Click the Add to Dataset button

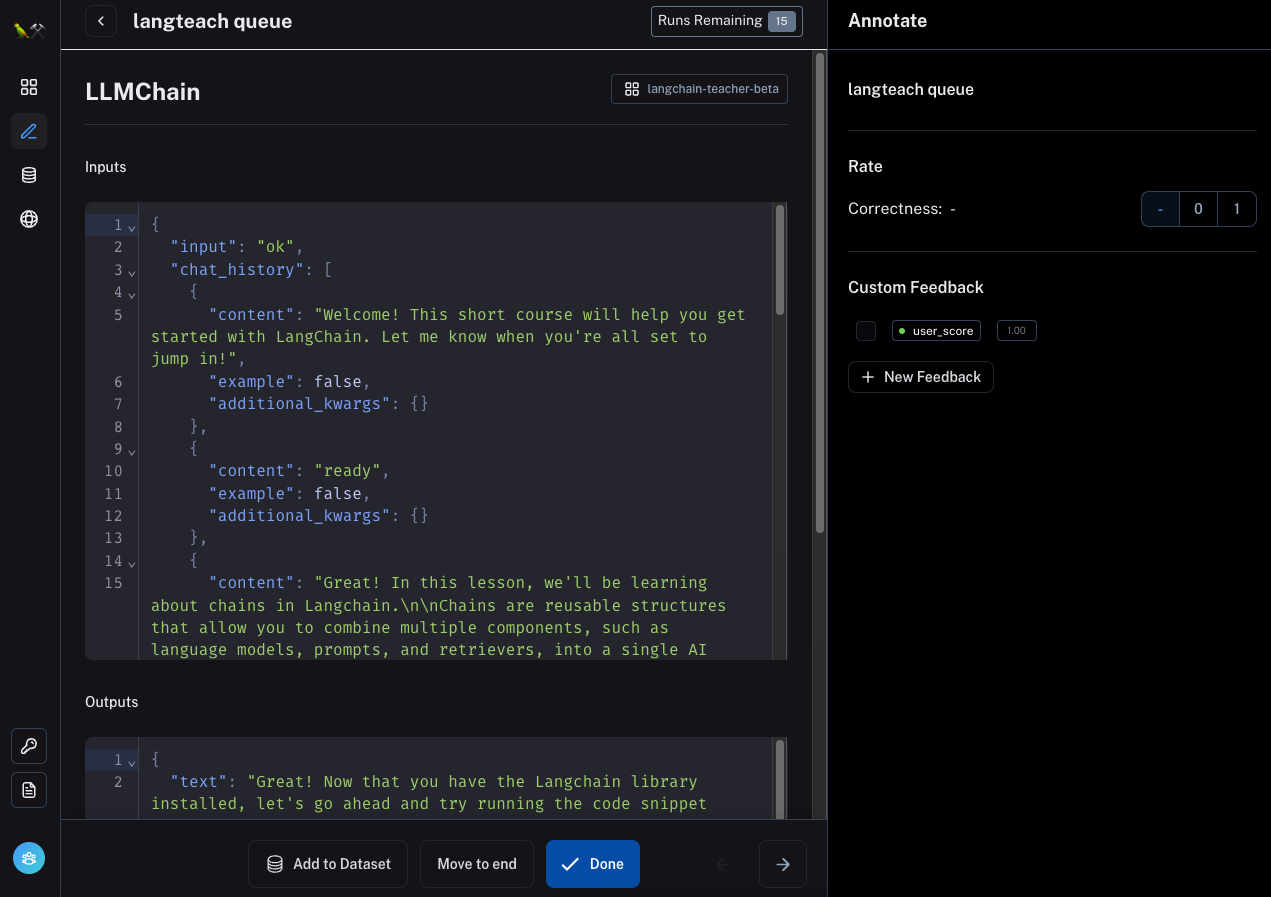[x=328, y=864]
